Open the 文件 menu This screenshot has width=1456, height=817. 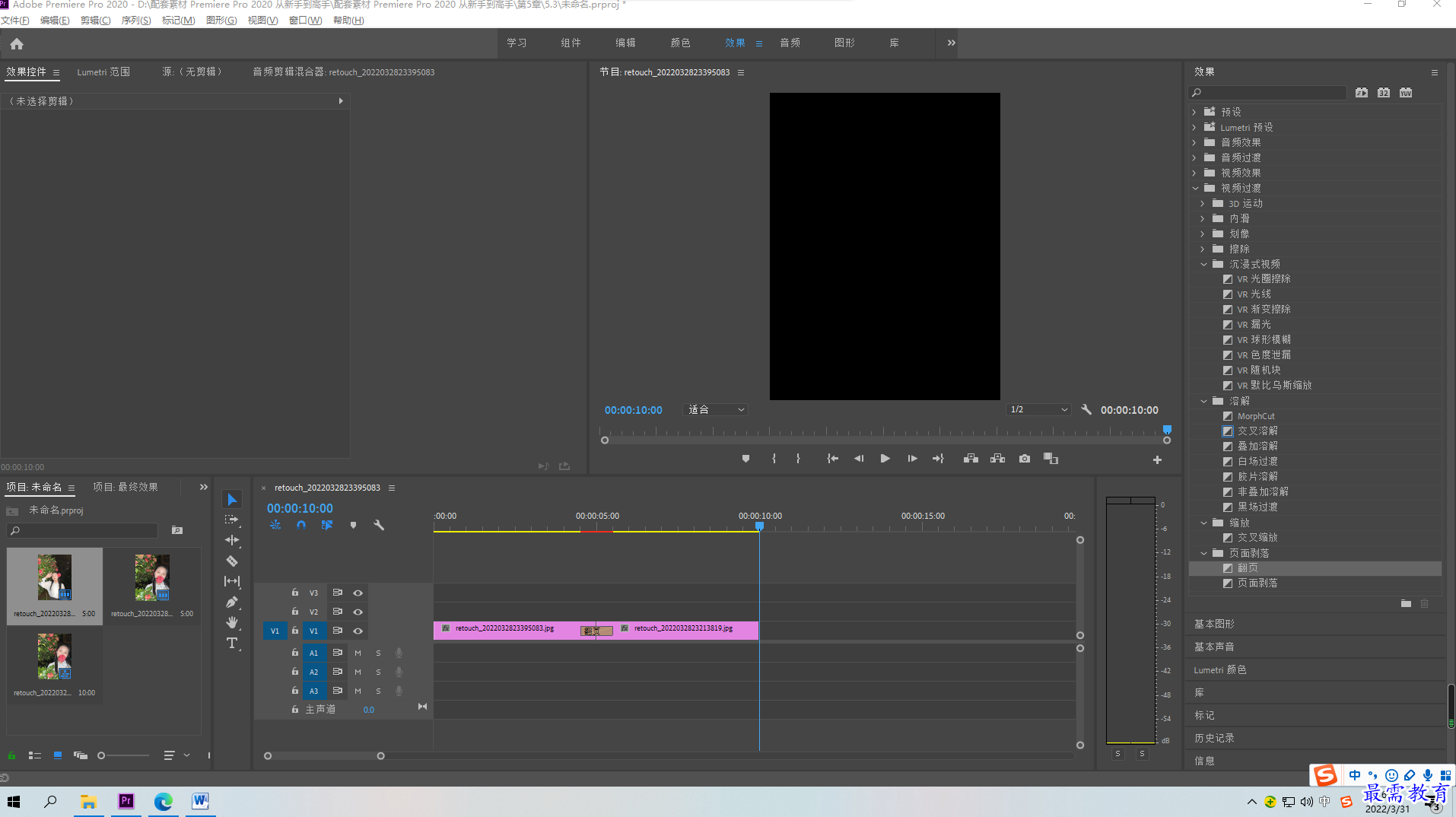pyautogui.click(x=15, y=21)
